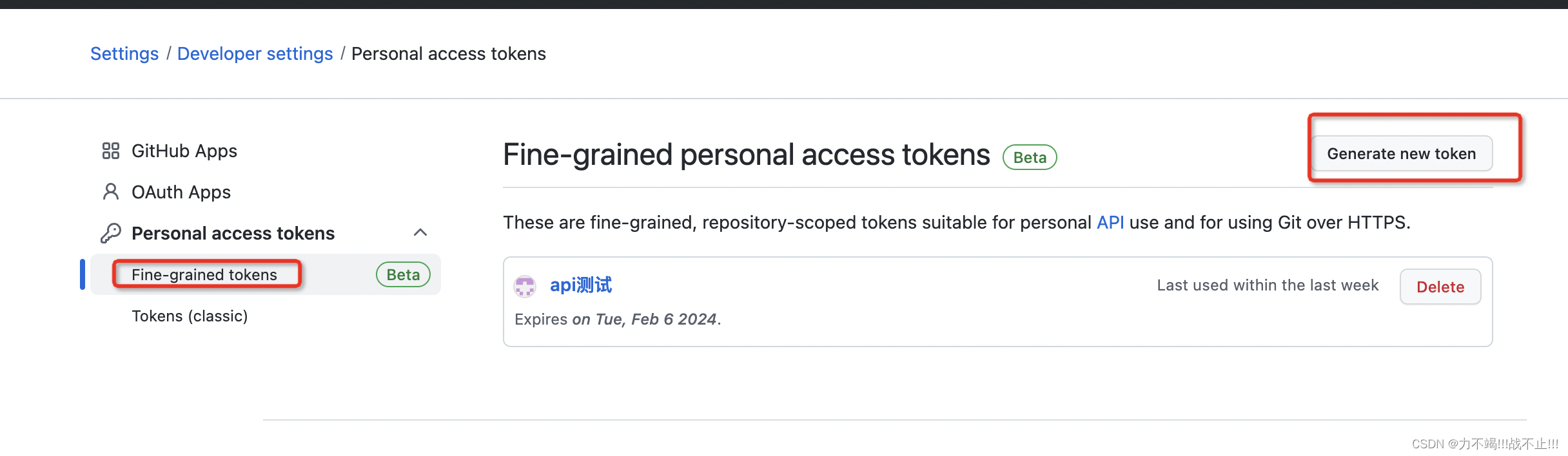Open the Developer settings breadcrumb link
The height and width of the screenshot is (456, 1568).
(255, 53)
